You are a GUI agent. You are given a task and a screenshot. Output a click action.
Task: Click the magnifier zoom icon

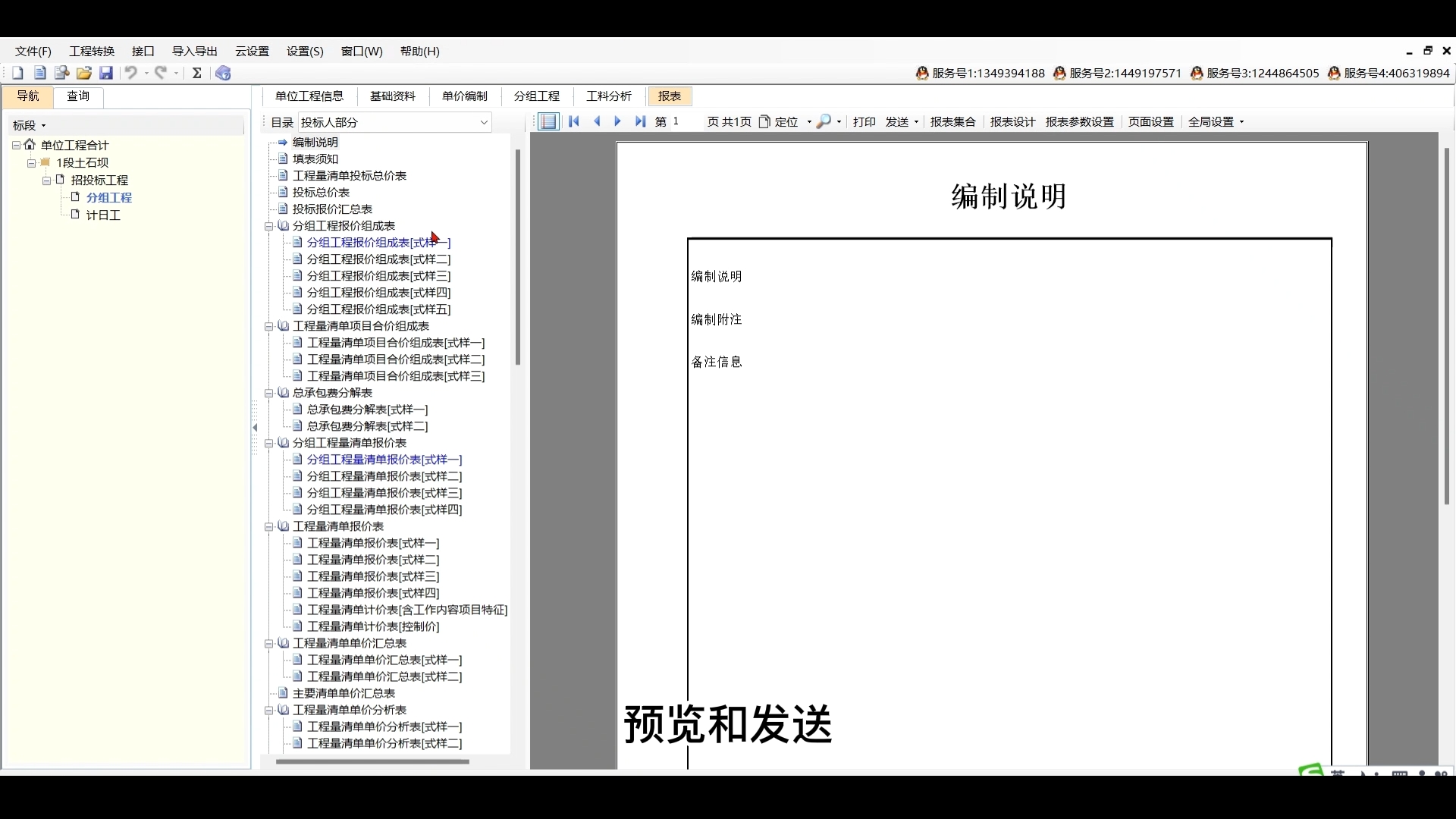pos(824,121)
